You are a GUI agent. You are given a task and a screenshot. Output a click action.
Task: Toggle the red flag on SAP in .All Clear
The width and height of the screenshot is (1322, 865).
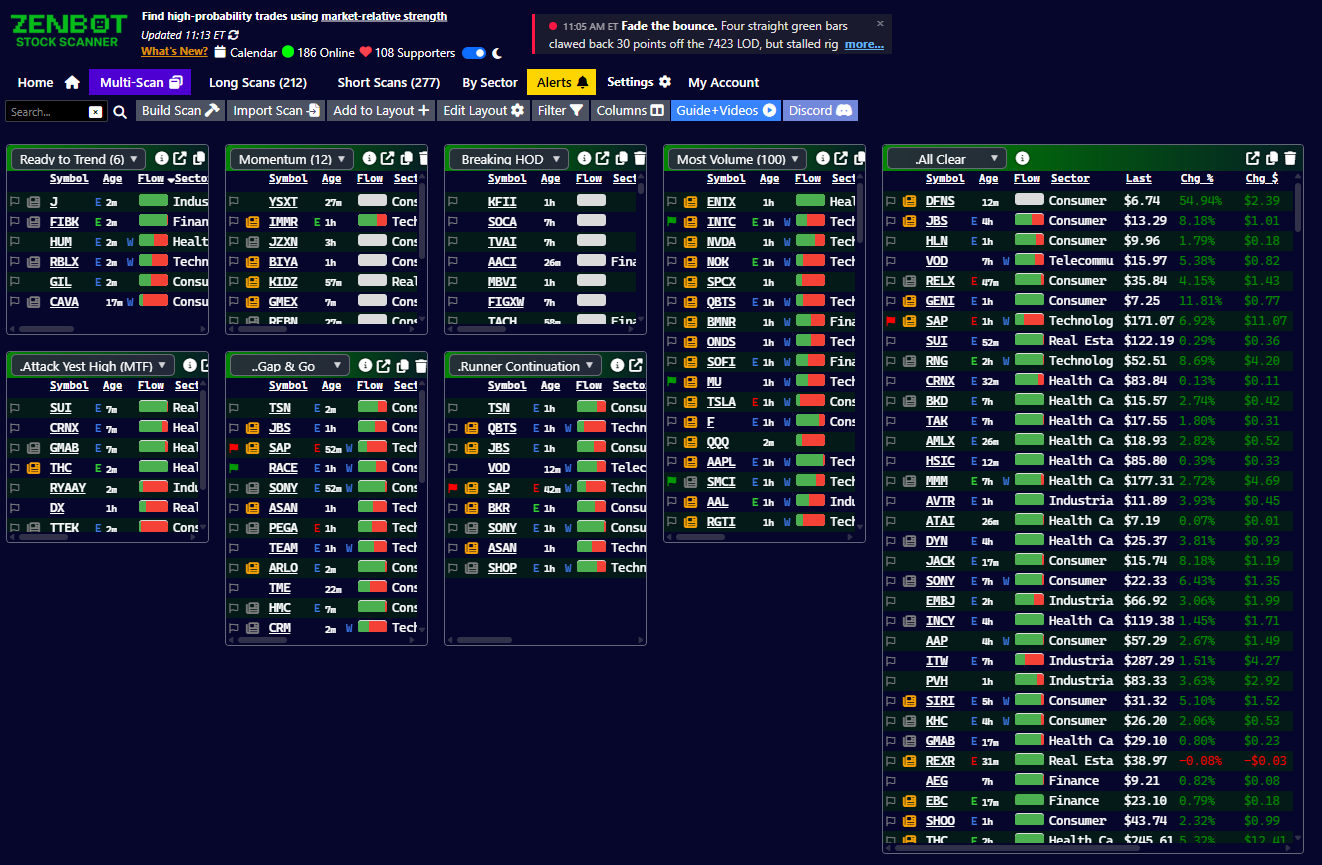point(891,321)
